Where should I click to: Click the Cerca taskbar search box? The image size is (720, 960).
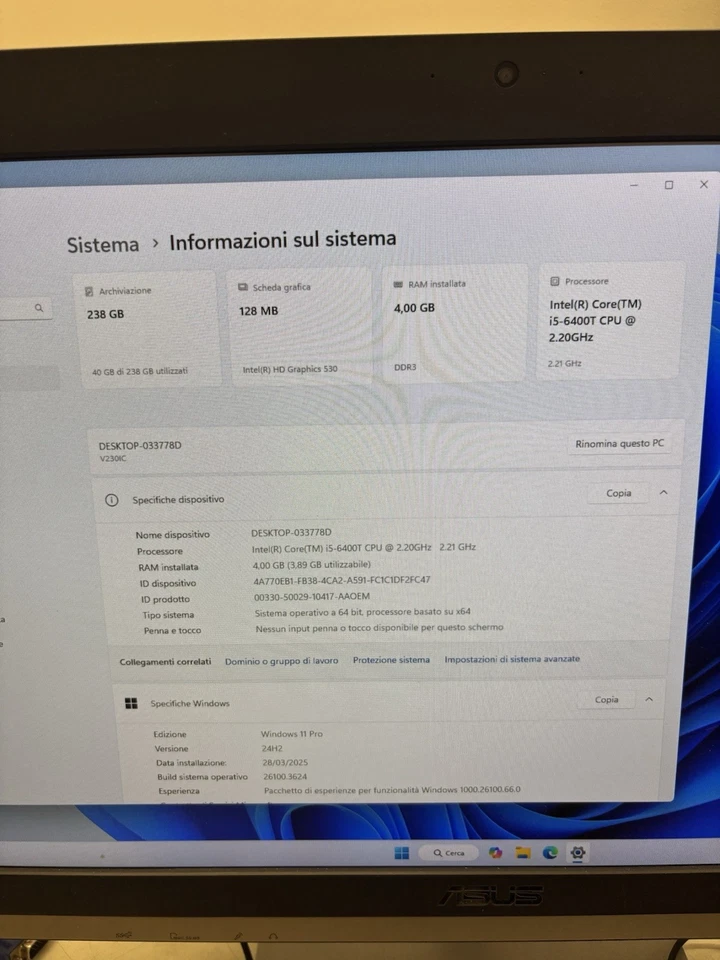448,853
